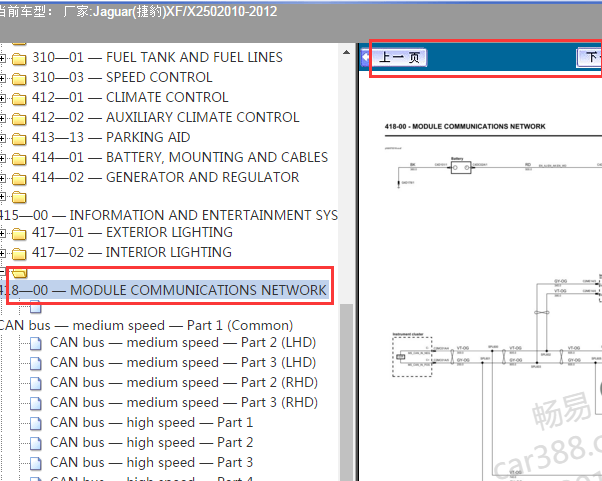Select 413—13 — PARKING AID

point(111,137)
